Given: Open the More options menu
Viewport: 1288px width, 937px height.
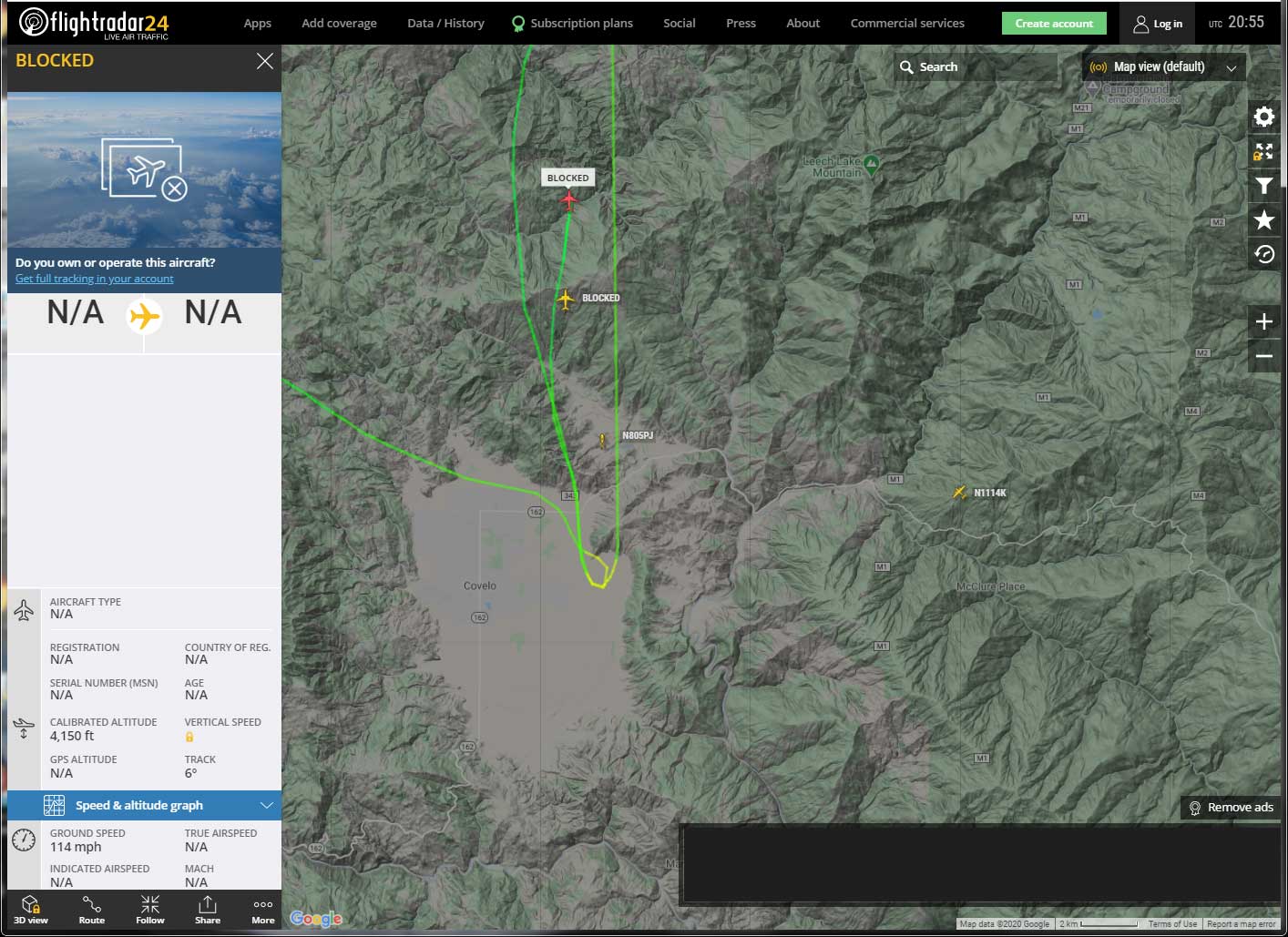Looking at the screenshot, I should click(263, 909).
